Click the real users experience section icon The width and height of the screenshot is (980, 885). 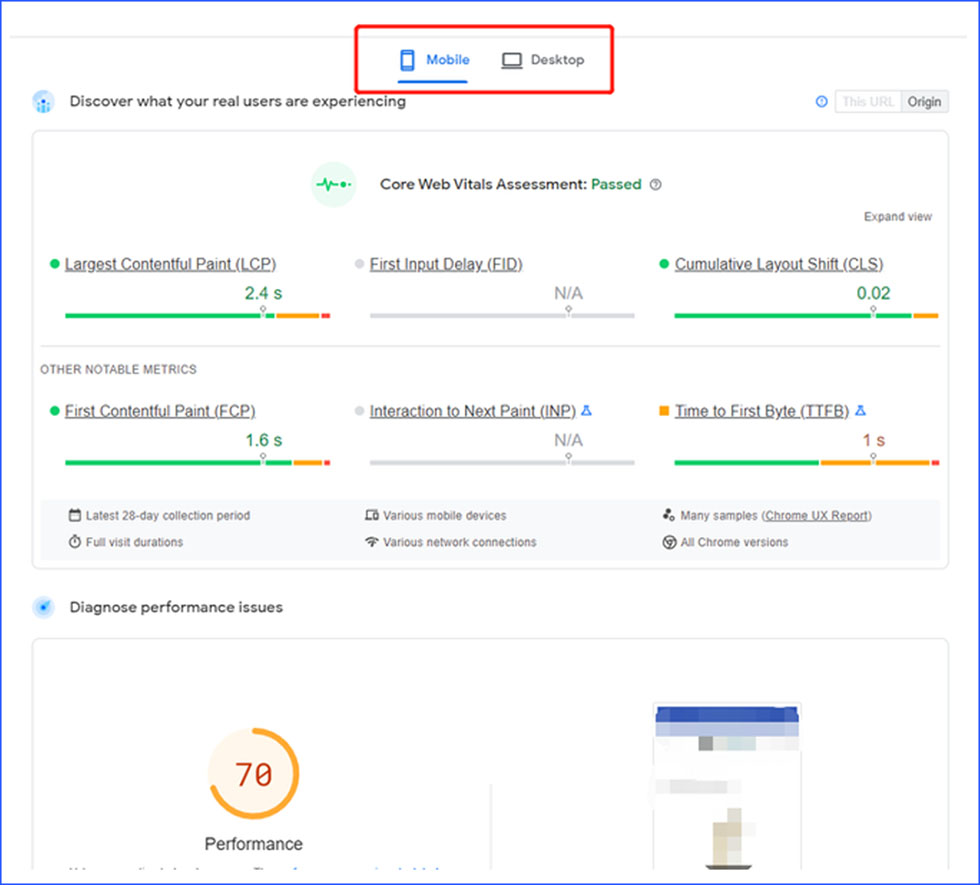coord(43,102)
